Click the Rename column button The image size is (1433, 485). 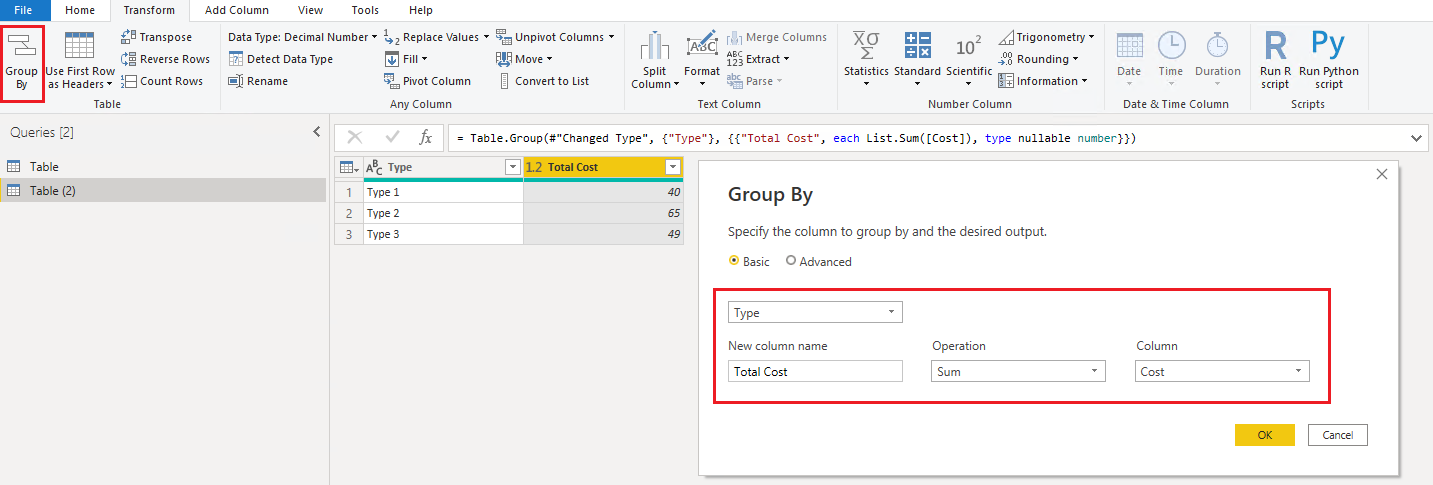258,81
